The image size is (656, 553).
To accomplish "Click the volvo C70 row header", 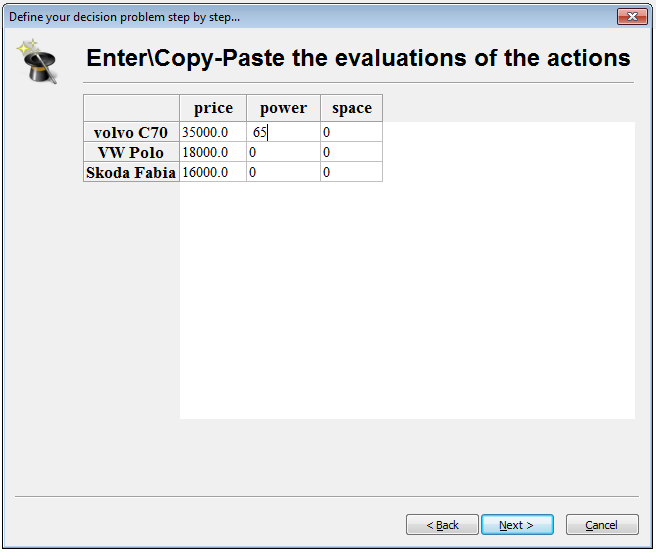I will coord(131,132).
